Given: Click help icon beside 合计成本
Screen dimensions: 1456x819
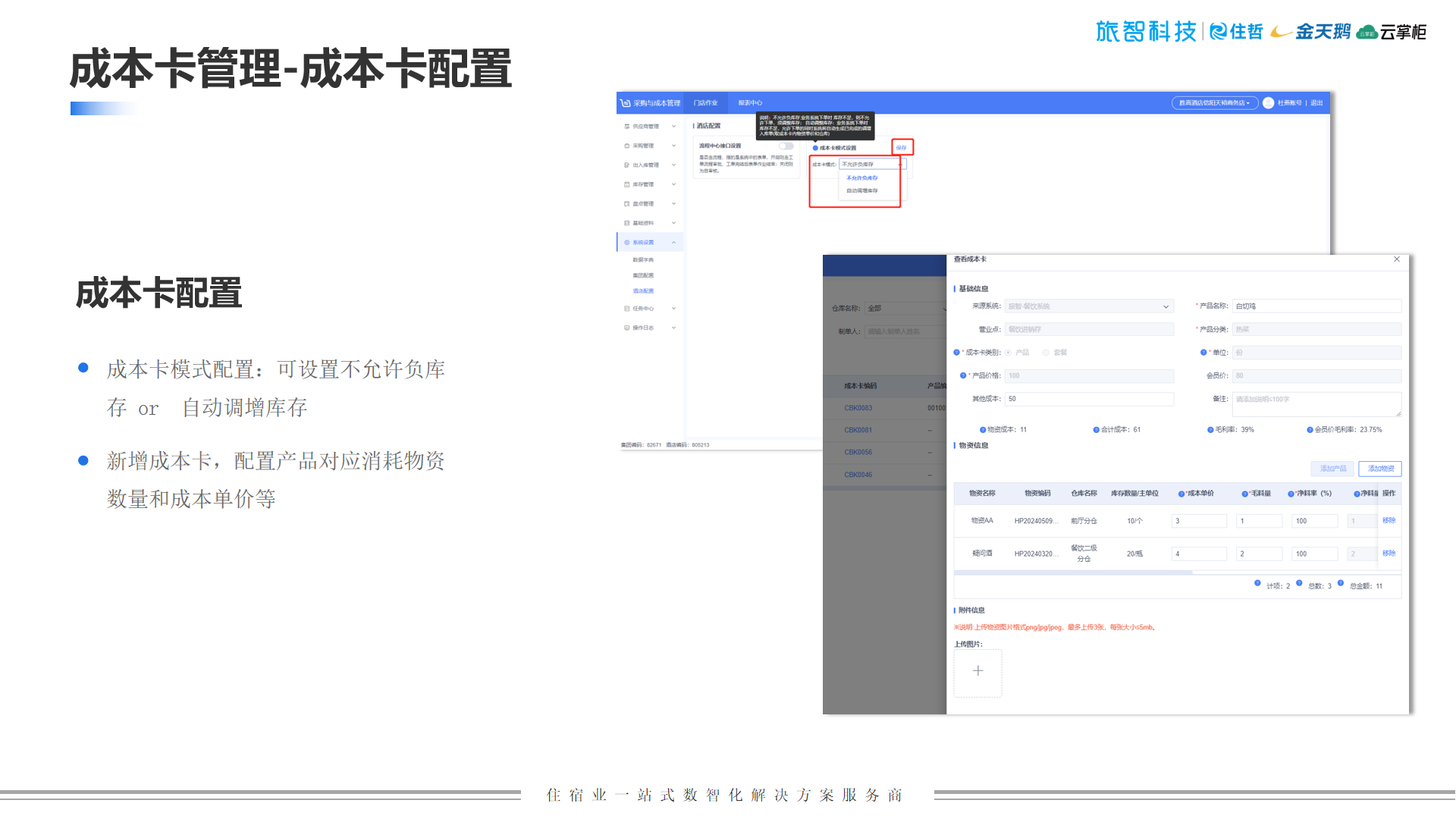Looking at the screenshot, I should coord(1096,430).
